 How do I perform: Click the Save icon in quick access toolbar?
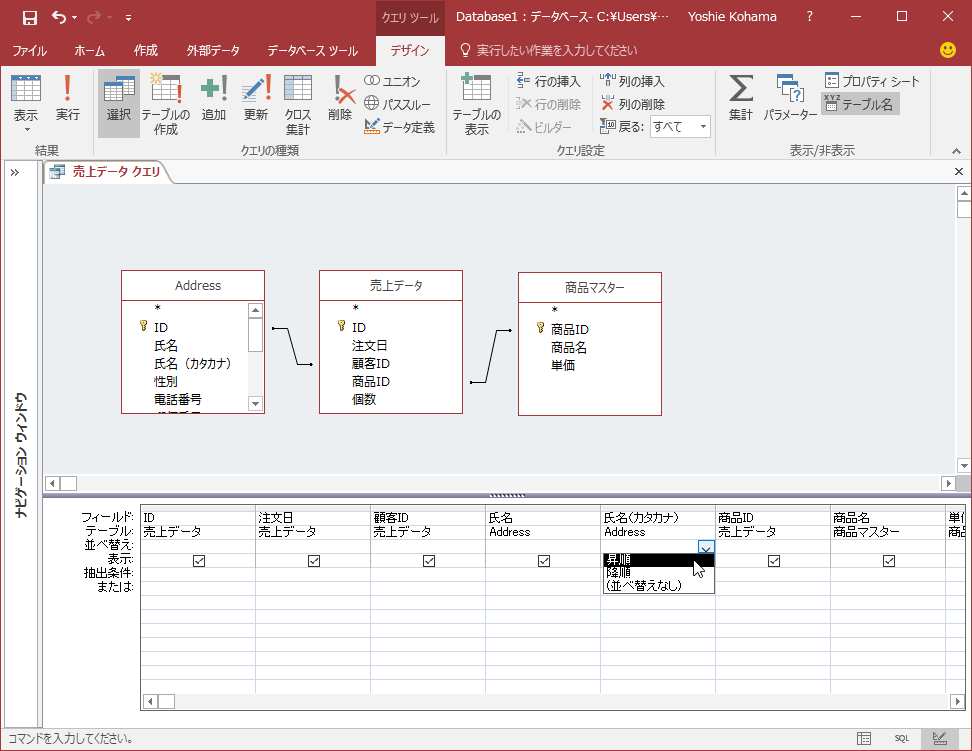[29, 17]
